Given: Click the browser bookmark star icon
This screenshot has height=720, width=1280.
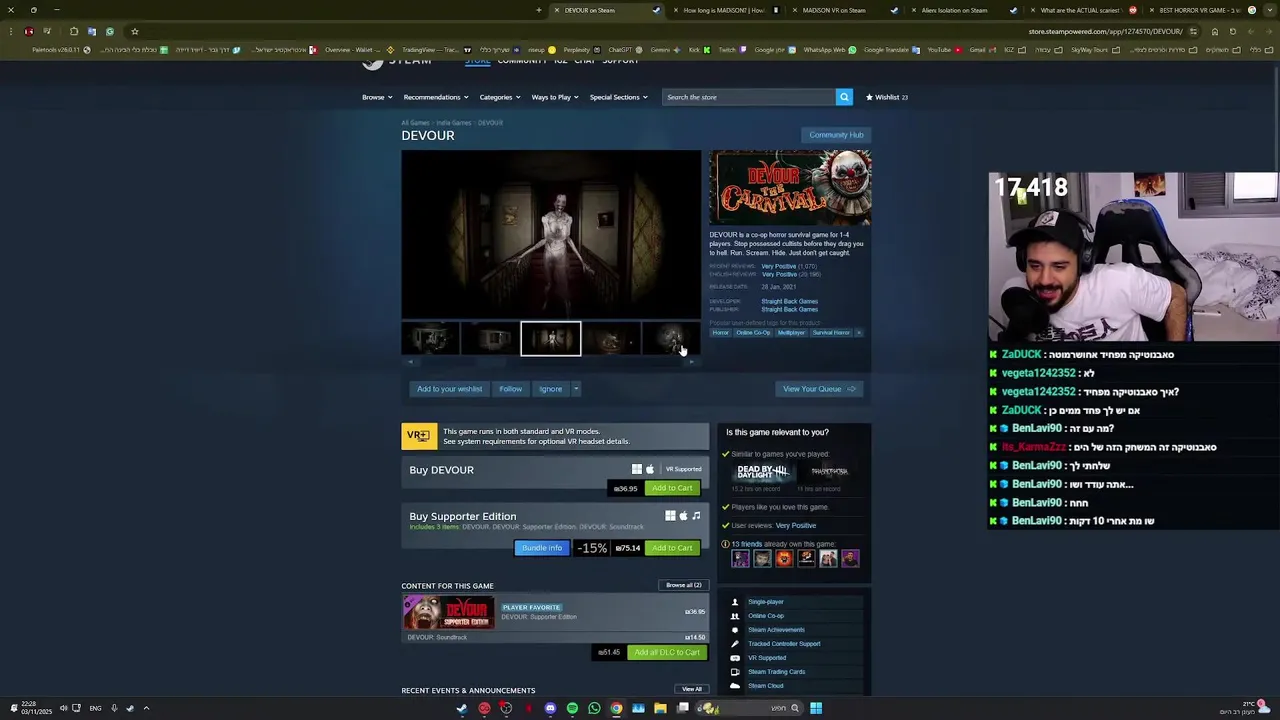Looking at the screenshot, I should [135, 31].
